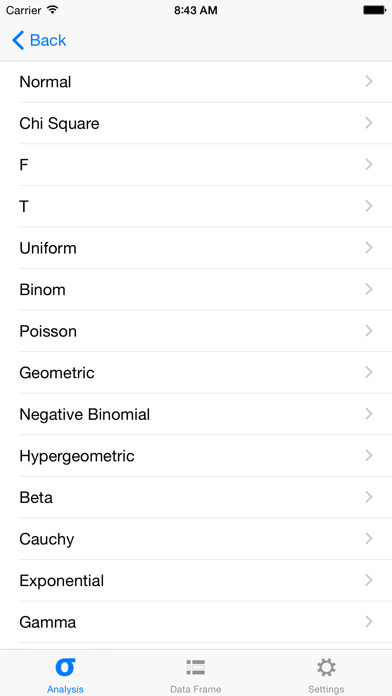Open the Binom distribution
The image size is (392, 696).
pyautogui.click(x=196, y=289)
